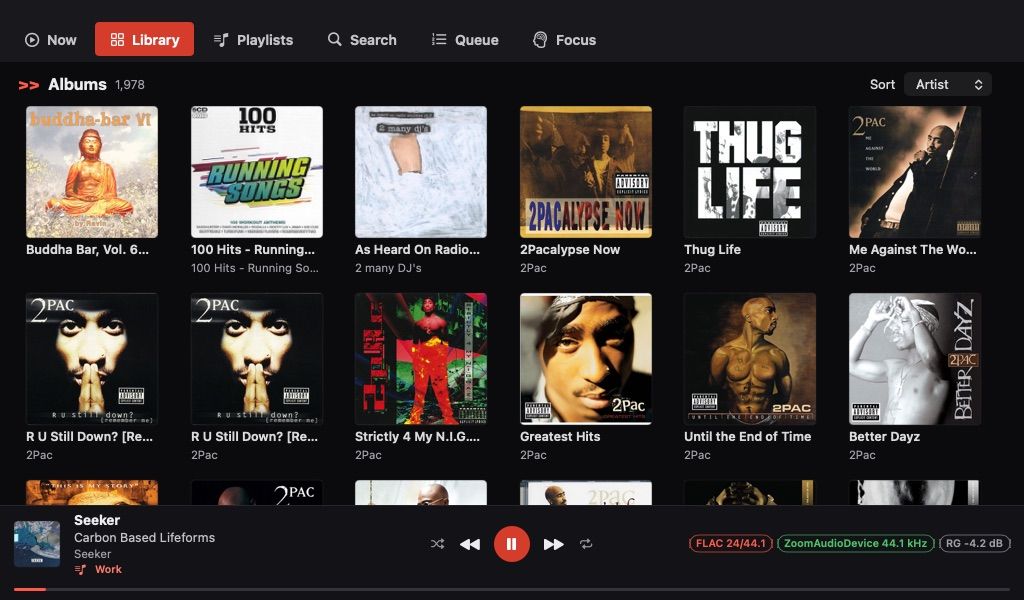Viewport: 1024px width, 600px height.
Task: Open the Better Dayz album cover
Action: (x=915, y=359)
